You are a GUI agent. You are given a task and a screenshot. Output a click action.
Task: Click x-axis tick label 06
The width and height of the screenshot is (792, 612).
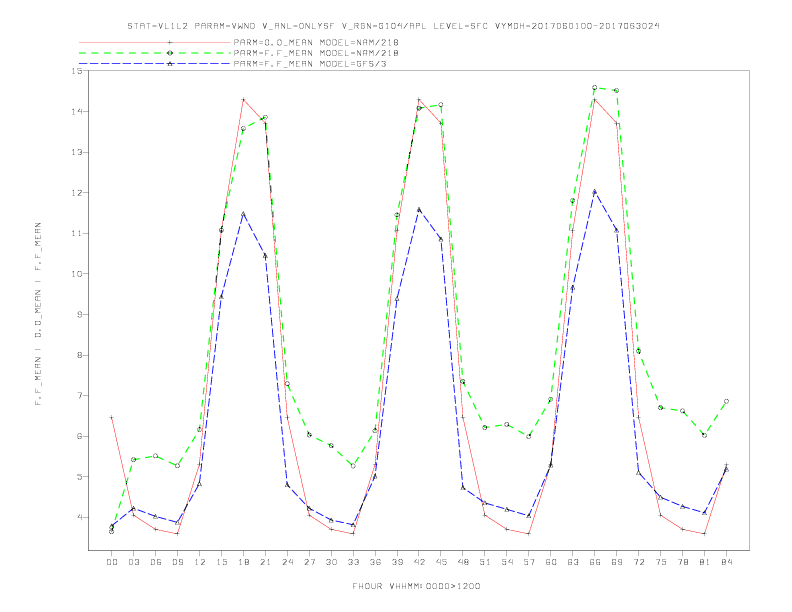[x=156, y=562]
